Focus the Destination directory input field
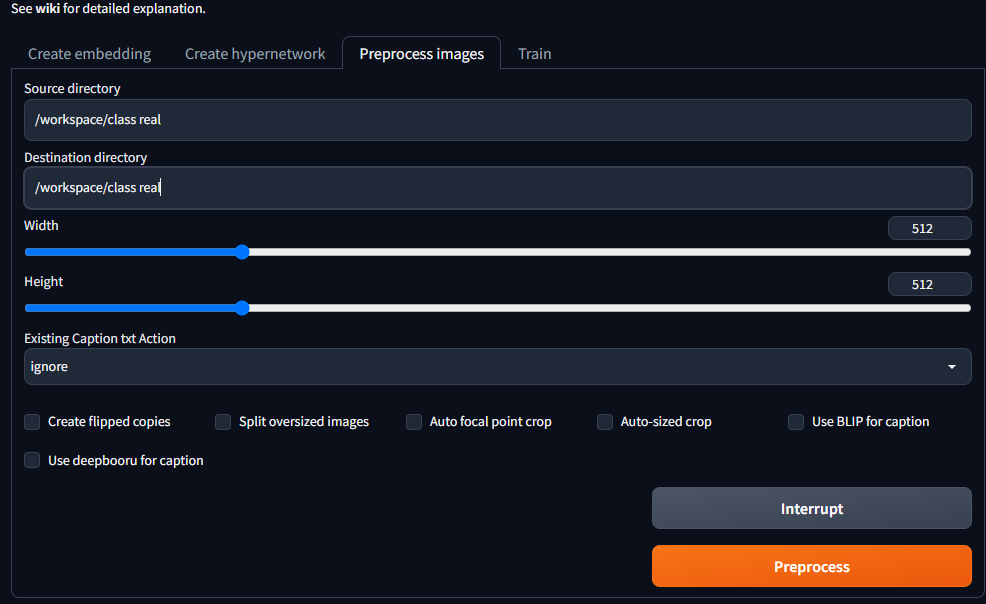This screenshot has height=604, width=986. click(x=497, y=187)
